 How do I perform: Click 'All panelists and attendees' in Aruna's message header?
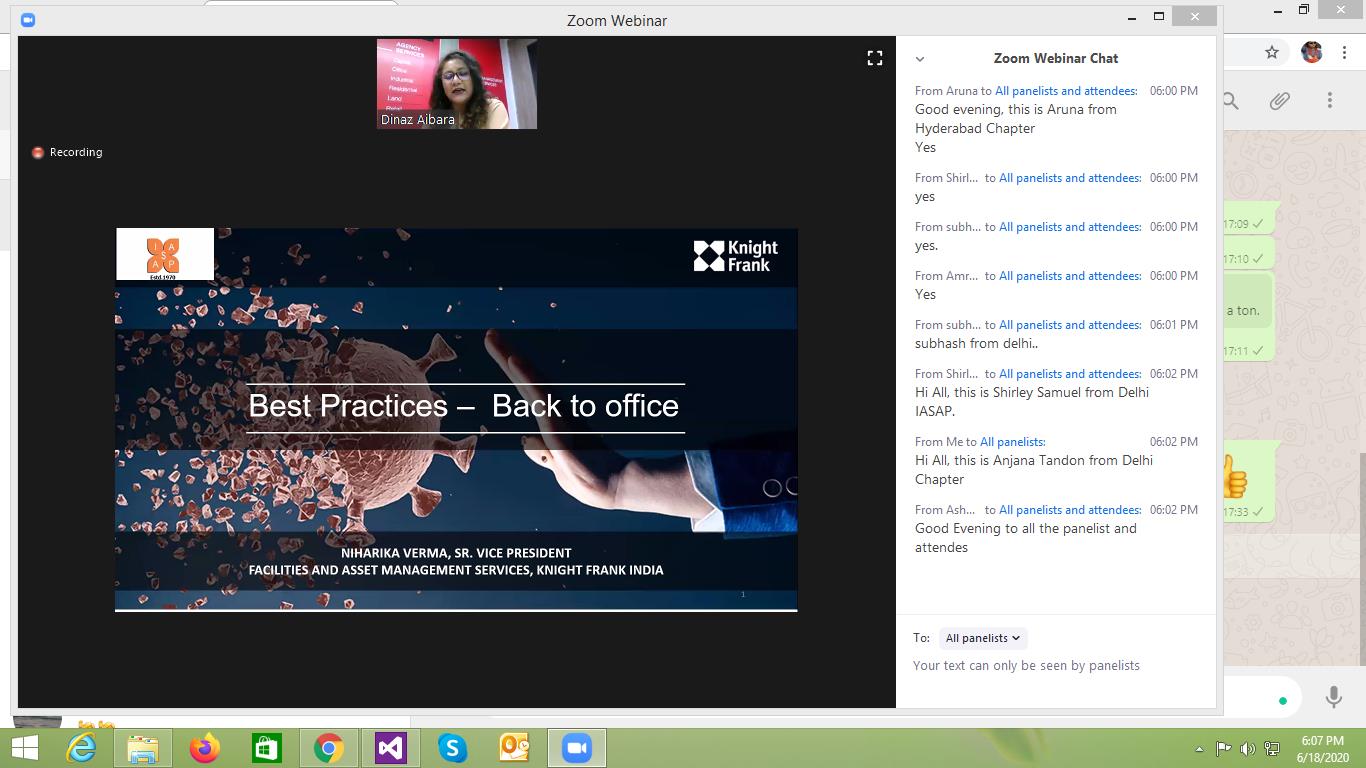click(x=1066, y=91)
